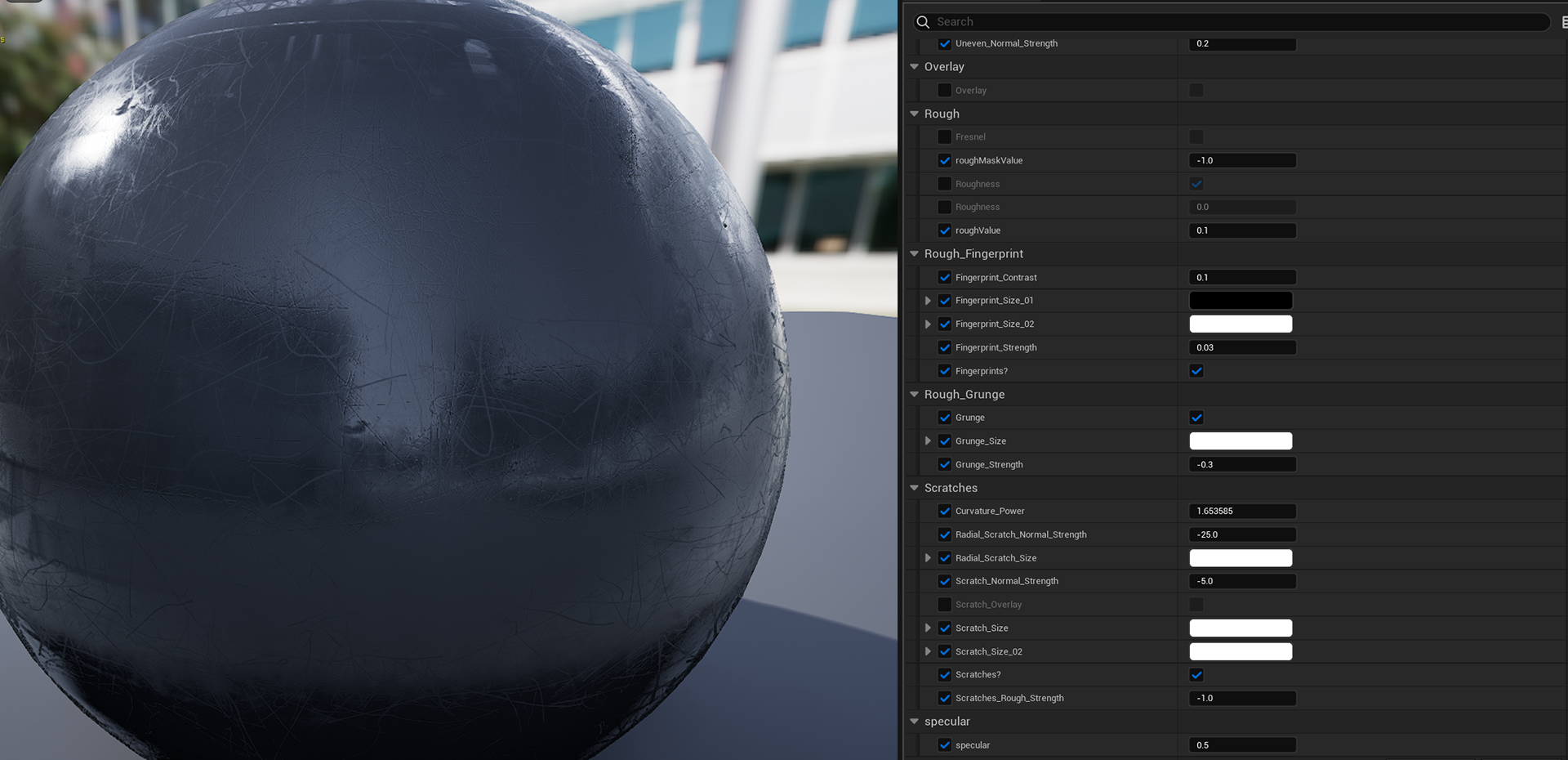The height and width of the screenshot is (760, 1568).
Task: Enable the Overlay override checkbox
Action: [945, 91]
